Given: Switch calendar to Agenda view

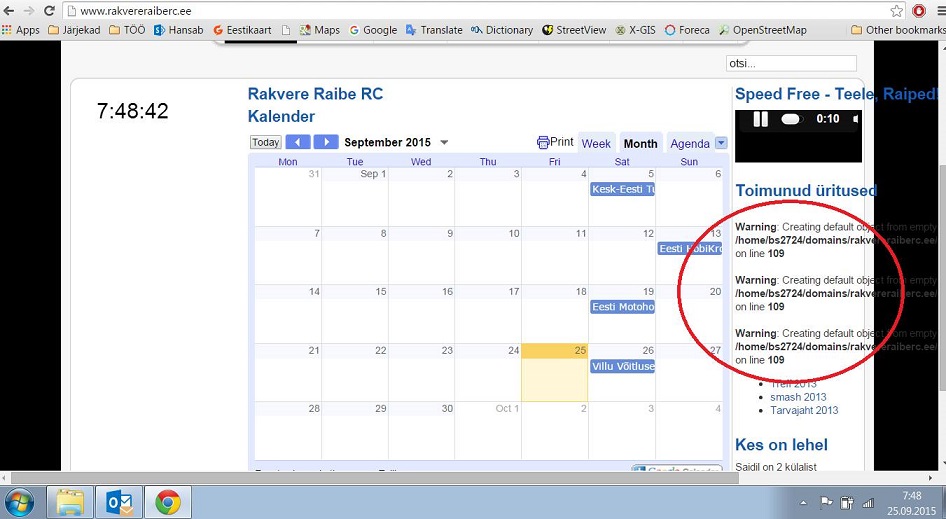Looking at the screenshot, I should click(x=690, y=144).
